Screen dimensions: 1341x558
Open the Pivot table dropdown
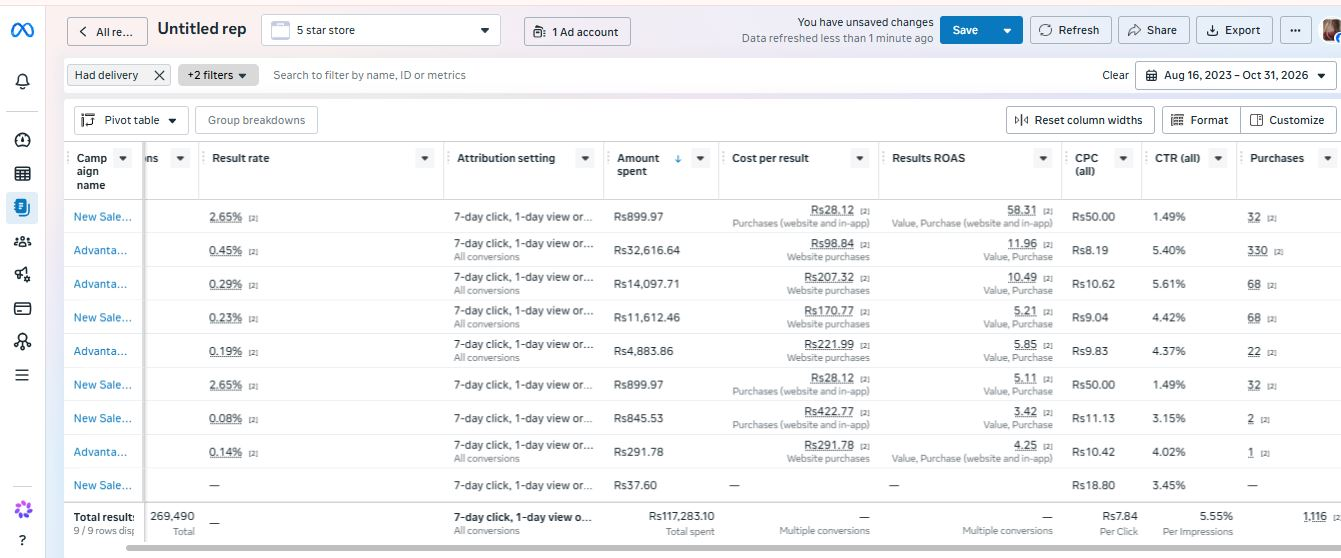132,120
